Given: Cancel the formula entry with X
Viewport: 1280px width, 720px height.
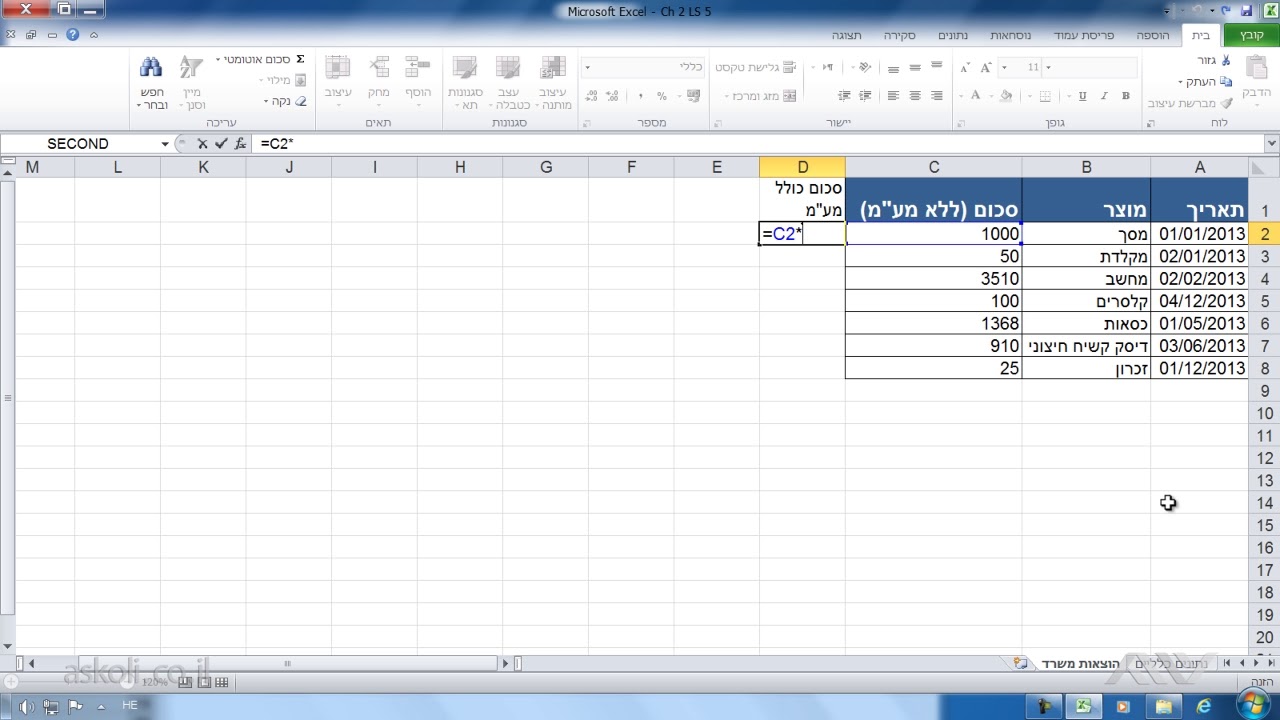Looking at the screenshot, I should 202,144.
